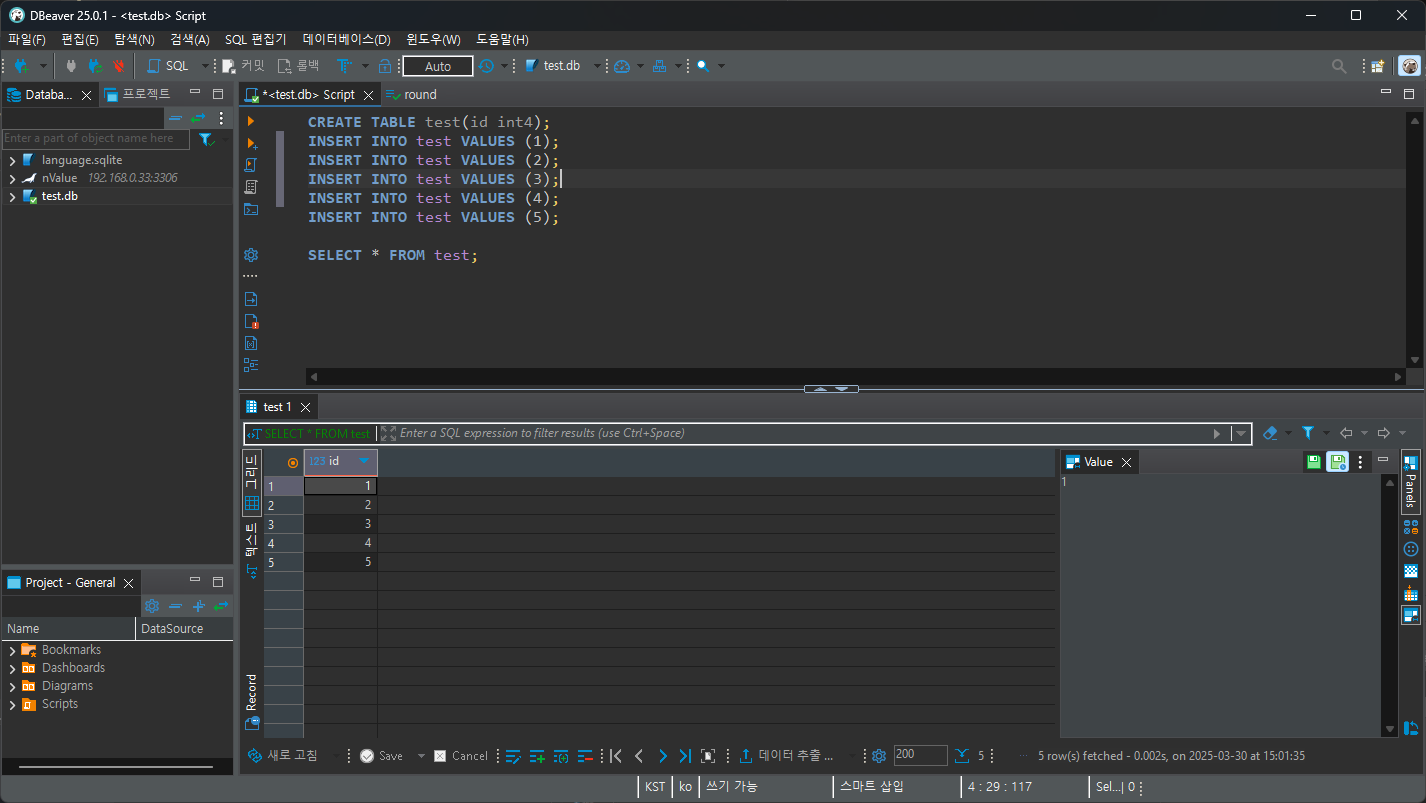
Task: Click the KST timezone status bar entry
Action: 655,787
